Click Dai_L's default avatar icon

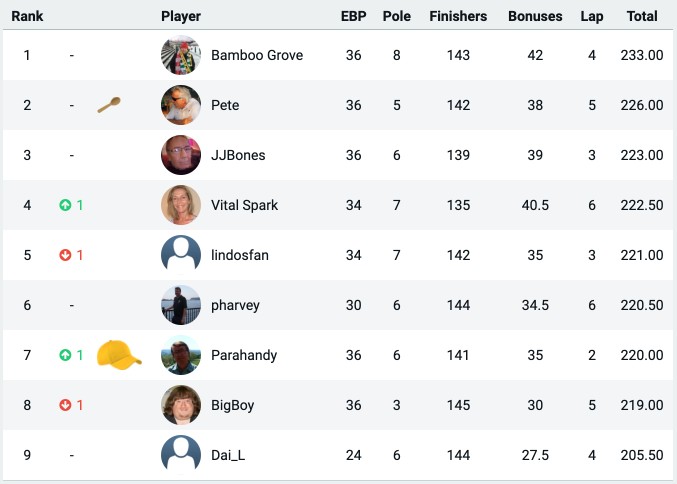coord(181,455)
